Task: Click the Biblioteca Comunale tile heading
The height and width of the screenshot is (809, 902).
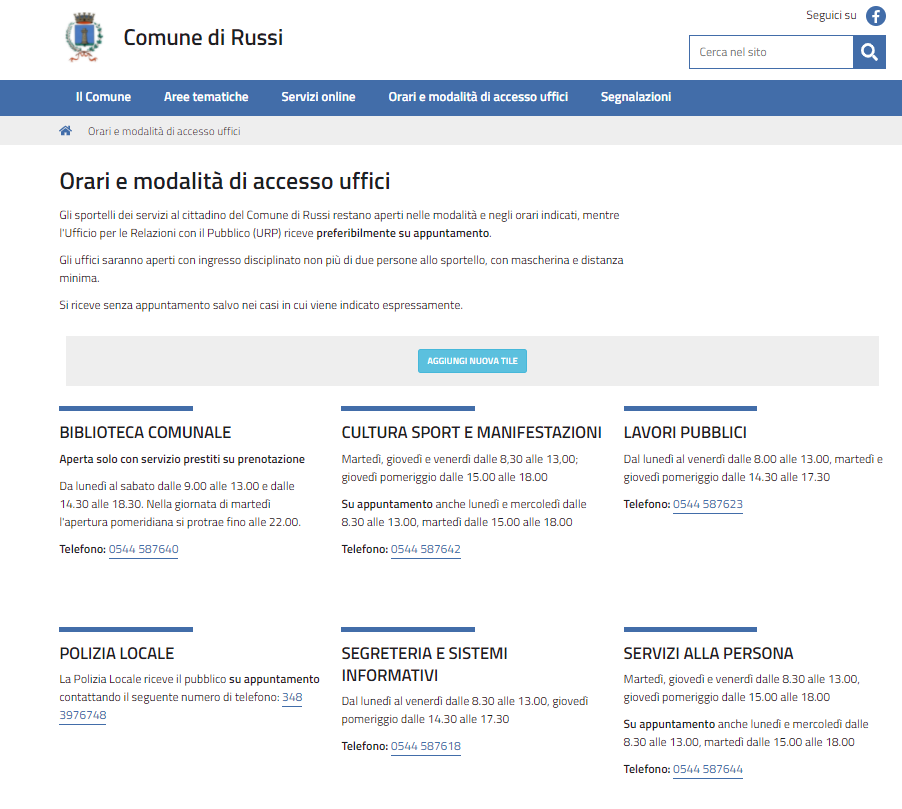Action: tap(145, 433)
